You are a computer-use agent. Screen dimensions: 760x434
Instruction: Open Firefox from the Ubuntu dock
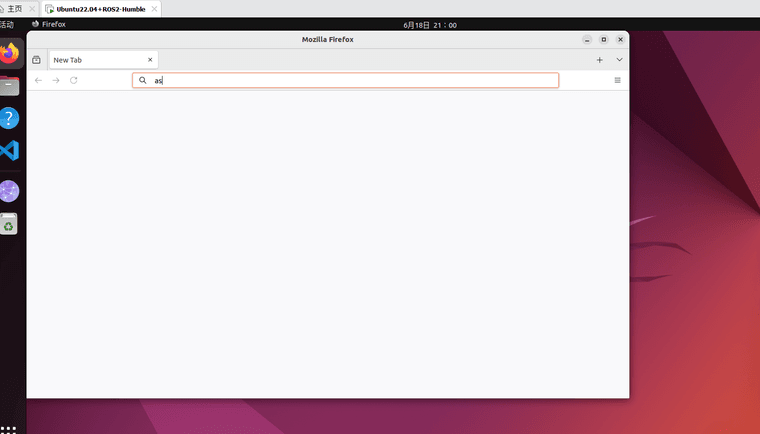9,53
